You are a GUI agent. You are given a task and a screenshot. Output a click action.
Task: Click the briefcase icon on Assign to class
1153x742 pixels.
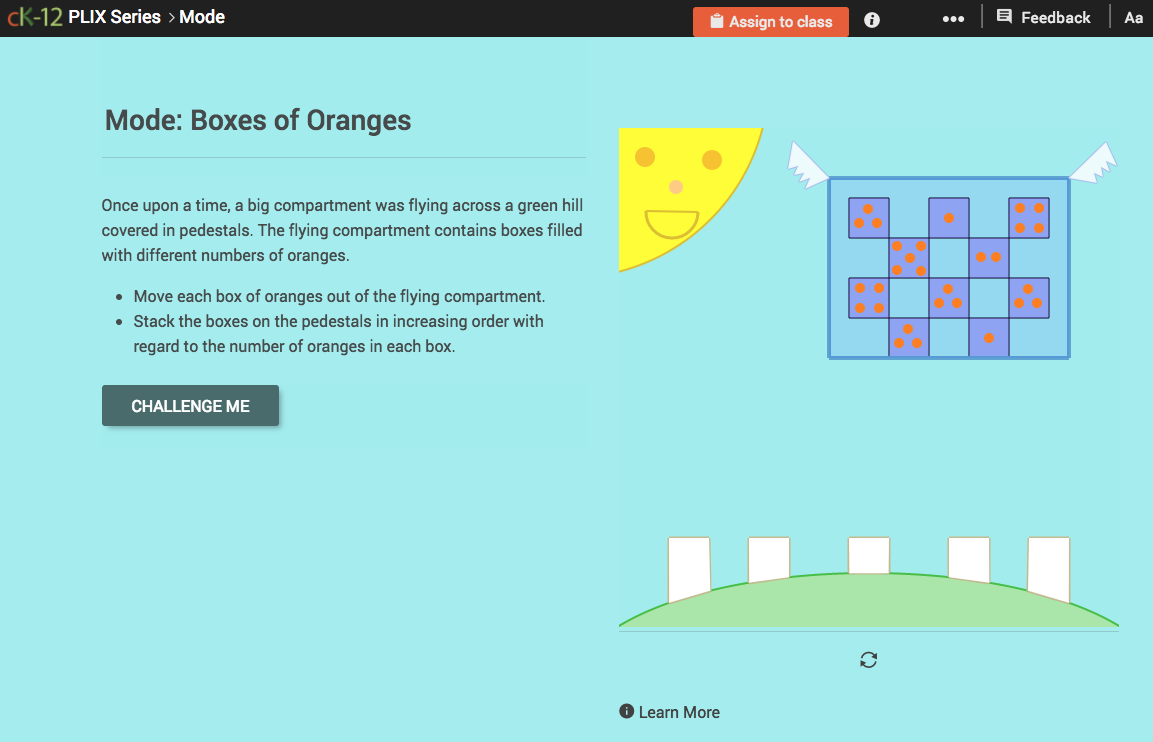tap(715, 21)
